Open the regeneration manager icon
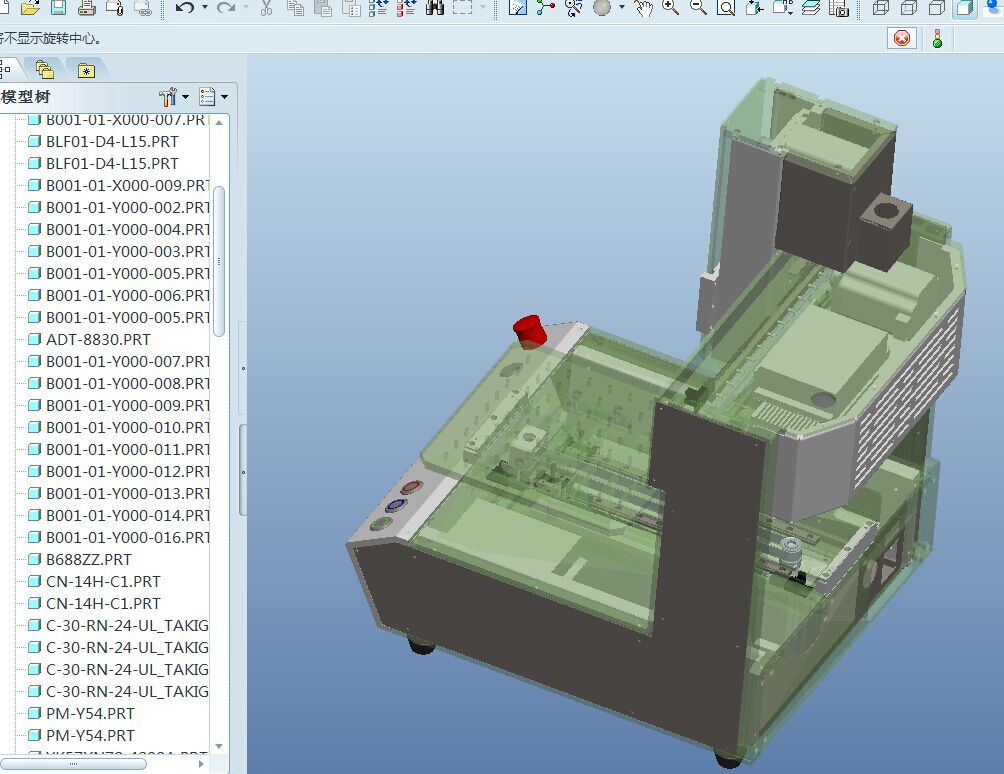The image size is (1004, 774). pyautogui.click(x=407, y=7)
